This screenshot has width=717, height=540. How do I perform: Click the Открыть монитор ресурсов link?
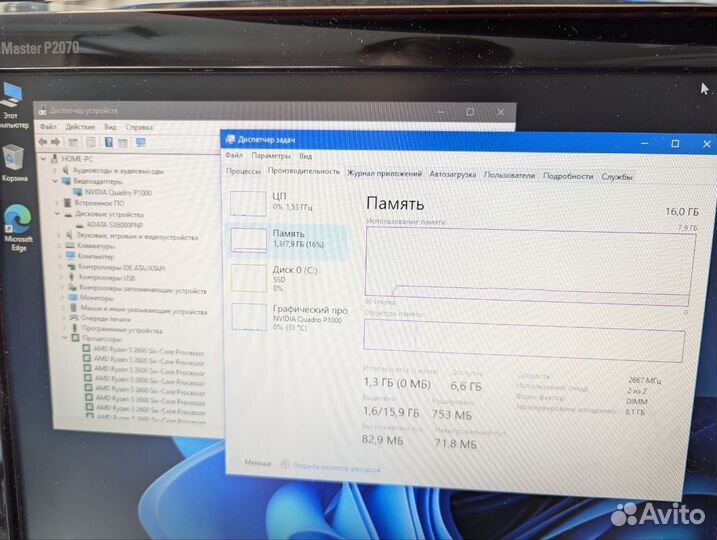coord(337,468)
